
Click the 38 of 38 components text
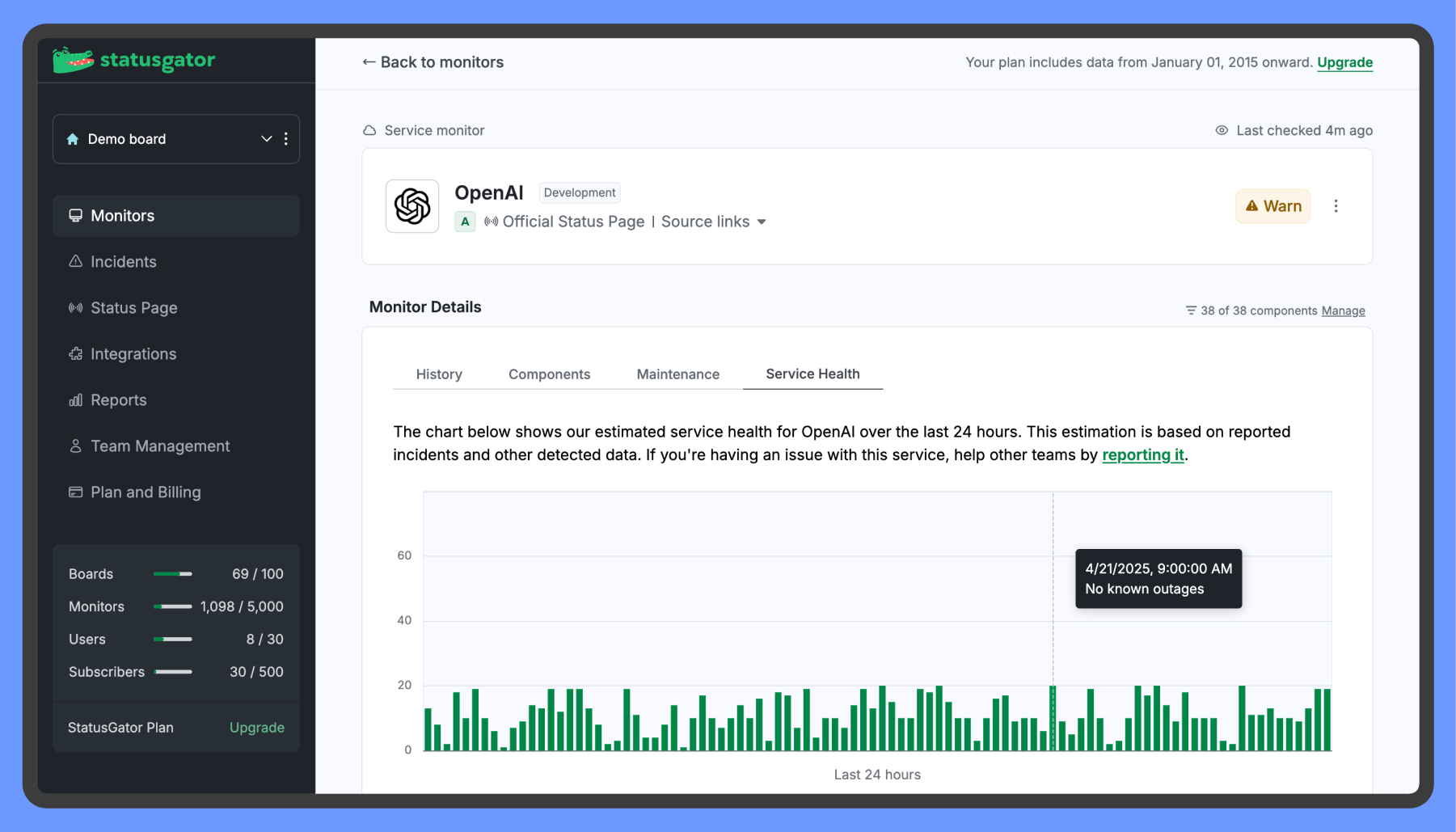coord(1259,310)
